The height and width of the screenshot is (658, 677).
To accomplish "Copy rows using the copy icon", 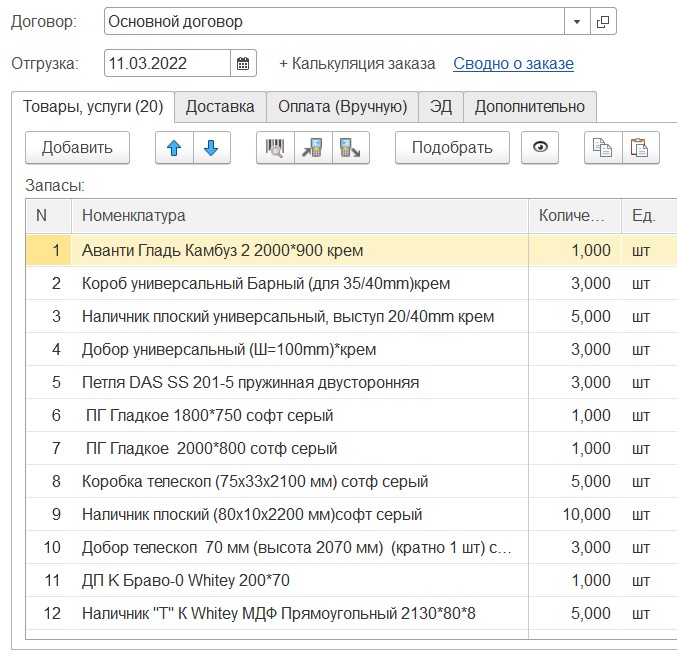I will tap(602, 148).
